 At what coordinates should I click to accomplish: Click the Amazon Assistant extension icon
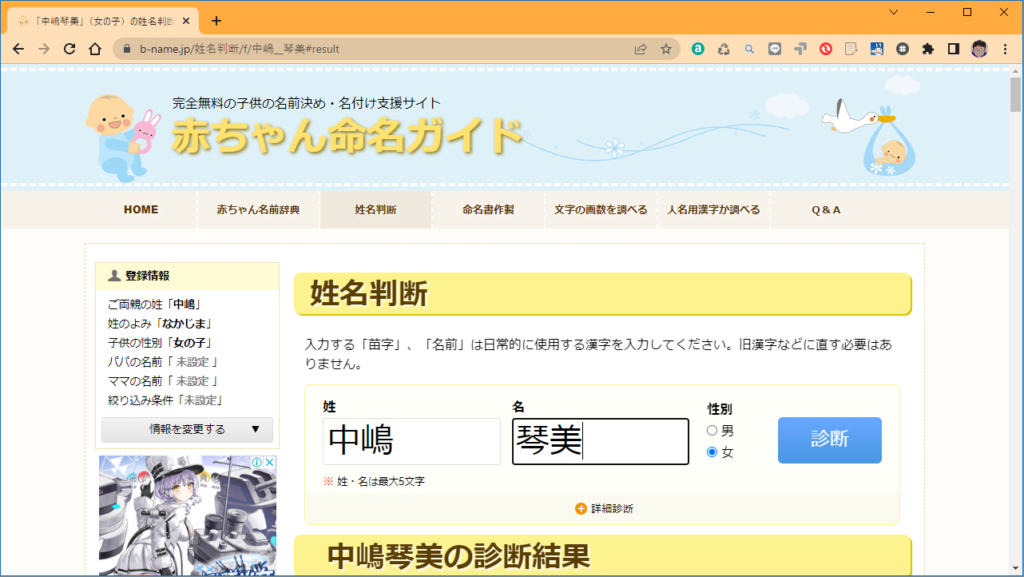(698, 48)
